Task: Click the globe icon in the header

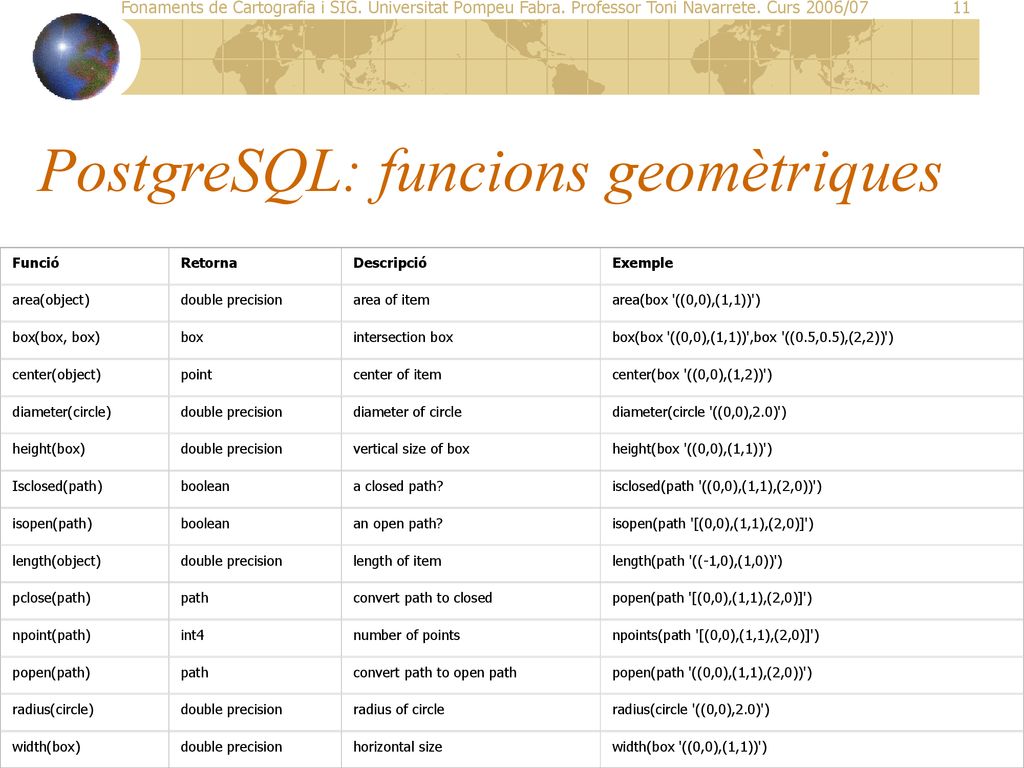Action: 76,57
